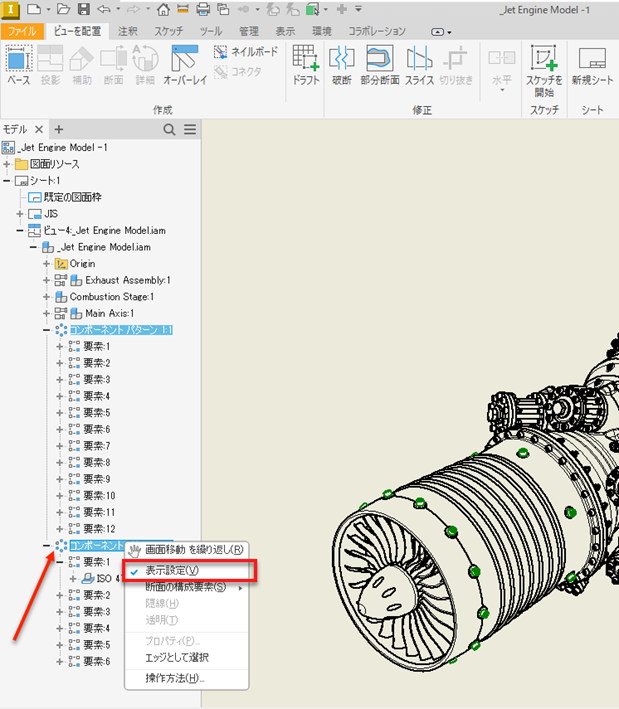Image resolution: width=619 pixels, height=709 pixels.
Task: Open the browser search magnifier icon
Action: tap(169, 130)
